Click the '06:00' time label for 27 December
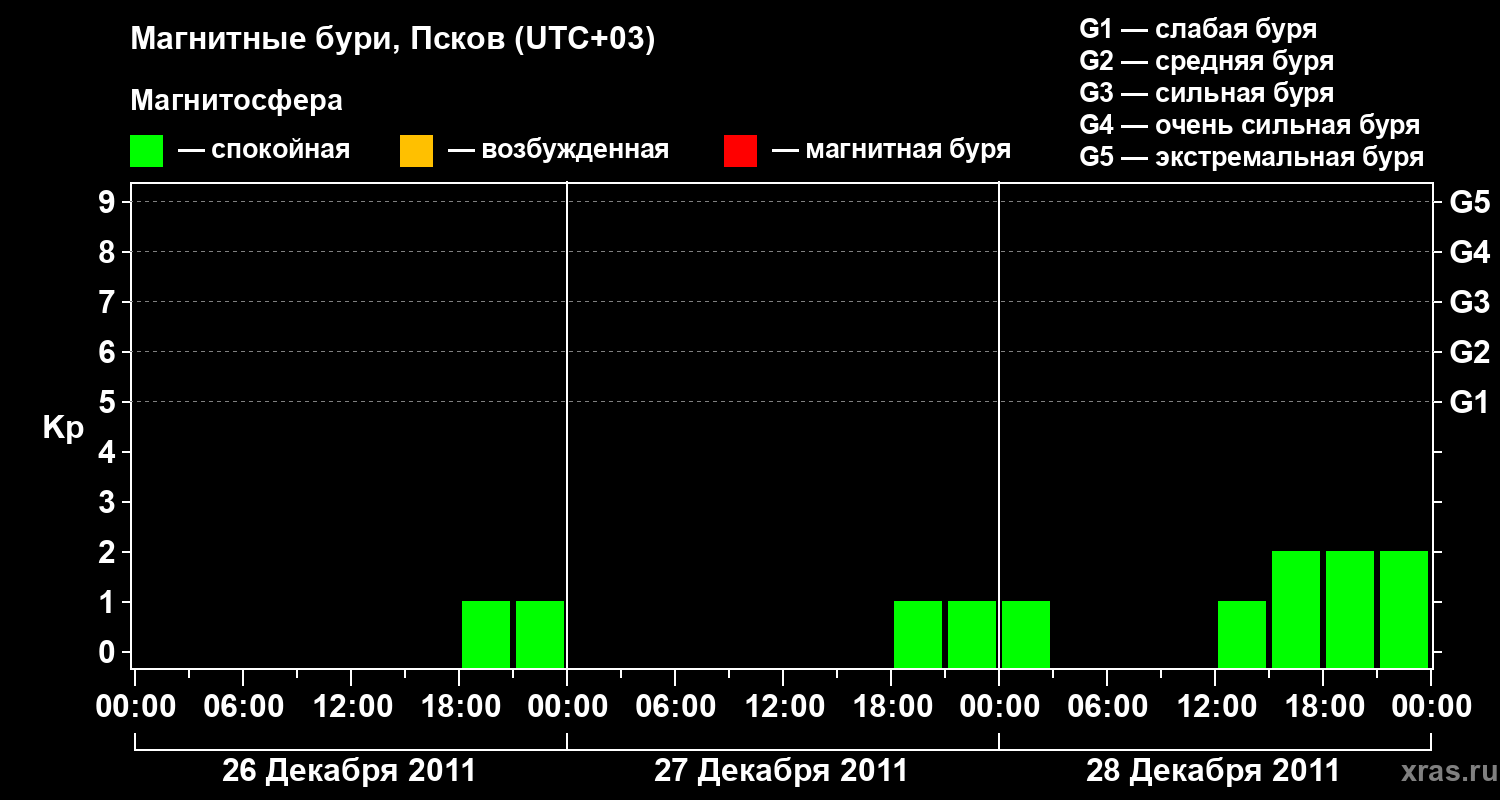This screenshot has width=1500, height=800. click(675, 706)
